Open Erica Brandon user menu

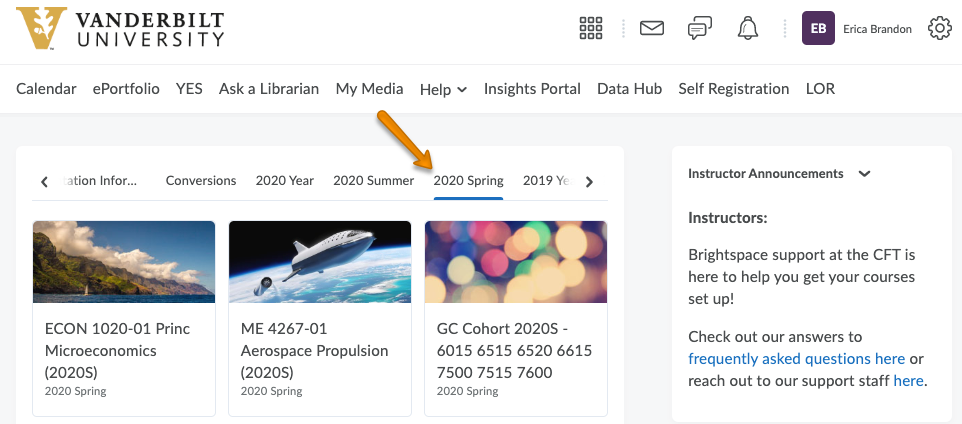click(877, 29)
